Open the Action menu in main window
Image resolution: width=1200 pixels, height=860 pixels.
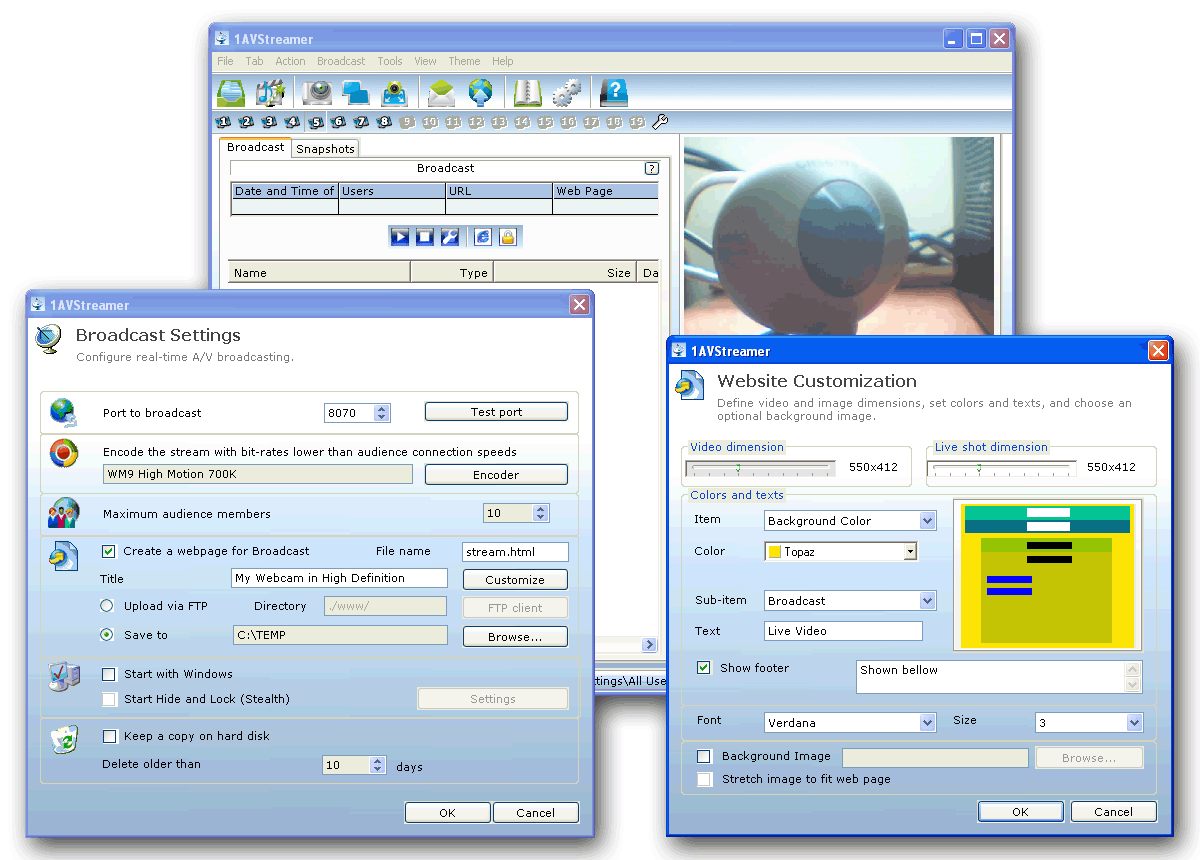[x=290, y=61]
